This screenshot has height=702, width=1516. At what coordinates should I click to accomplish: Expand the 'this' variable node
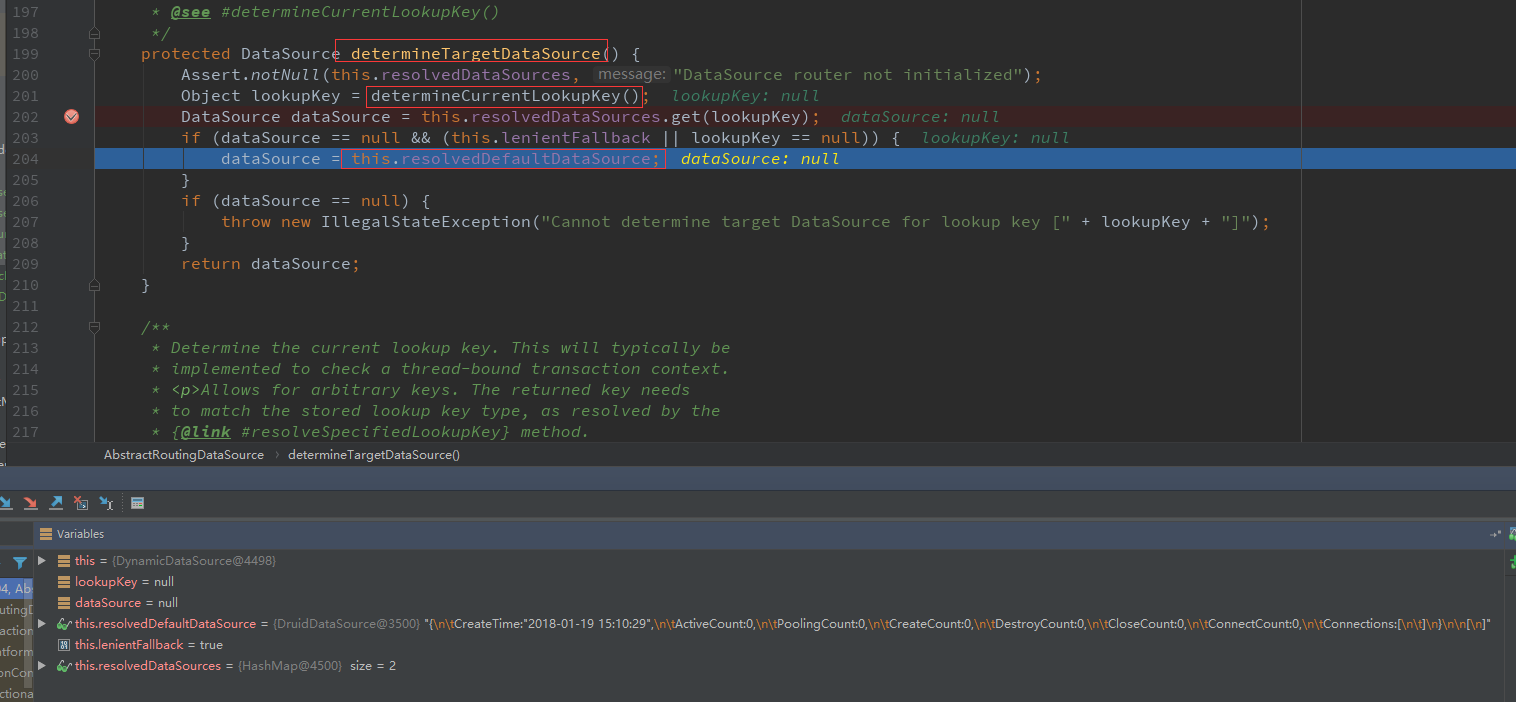[x=42, y=561]
